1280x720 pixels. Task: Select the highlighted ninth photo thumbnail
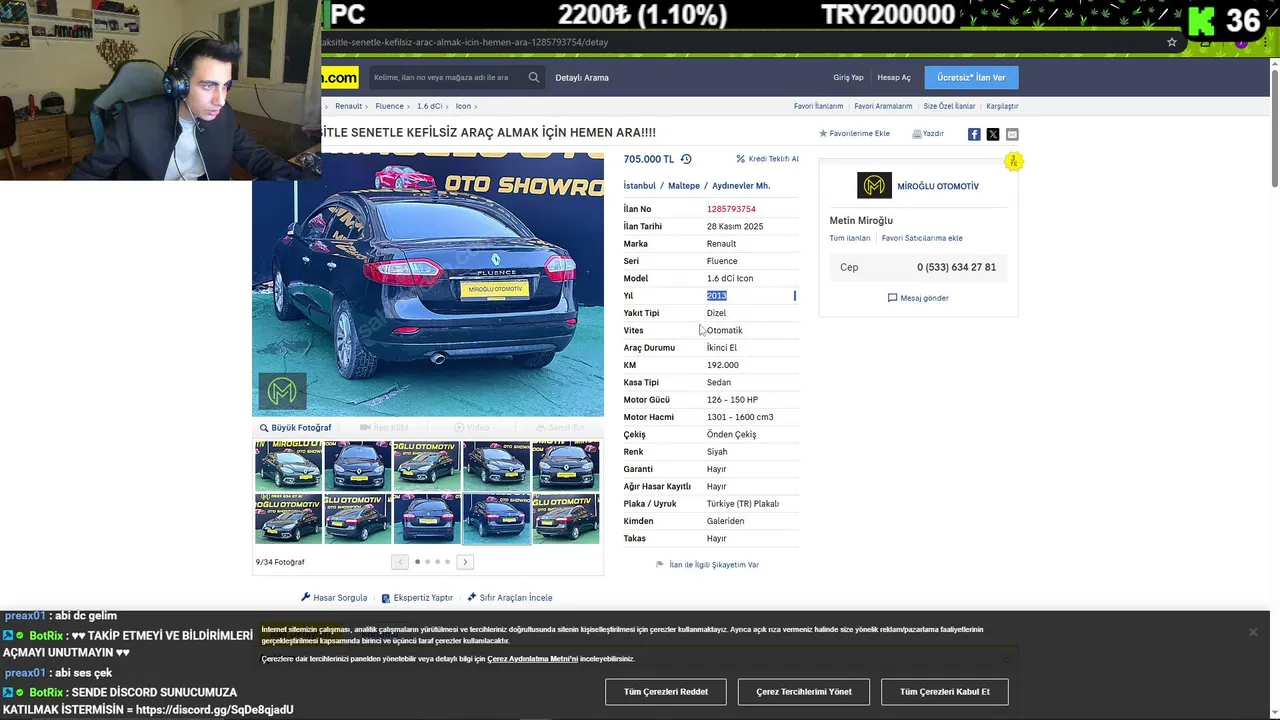(x=497, y=519)
